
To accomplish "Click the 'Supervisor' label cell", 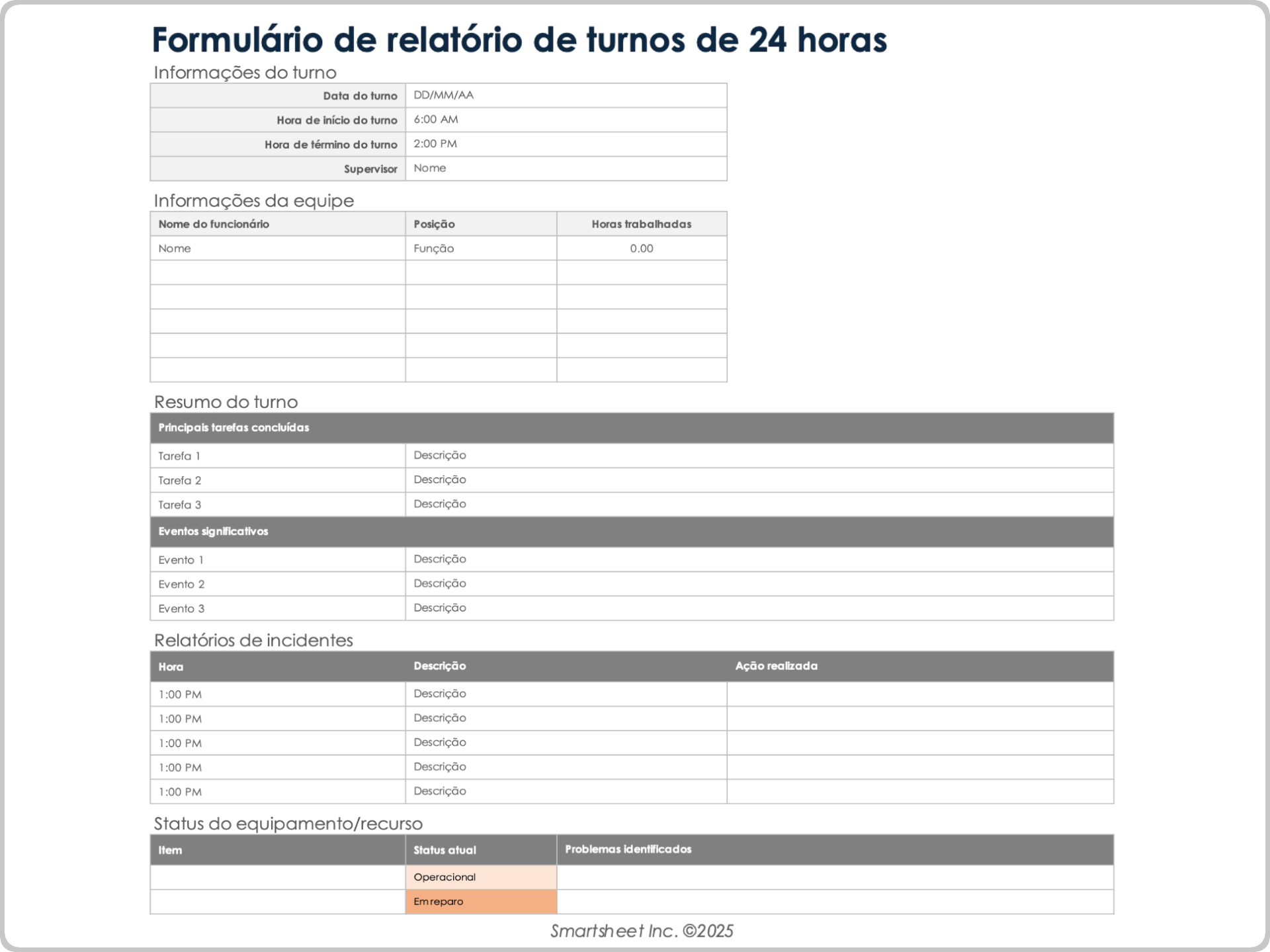I will (x=278, y=169).
